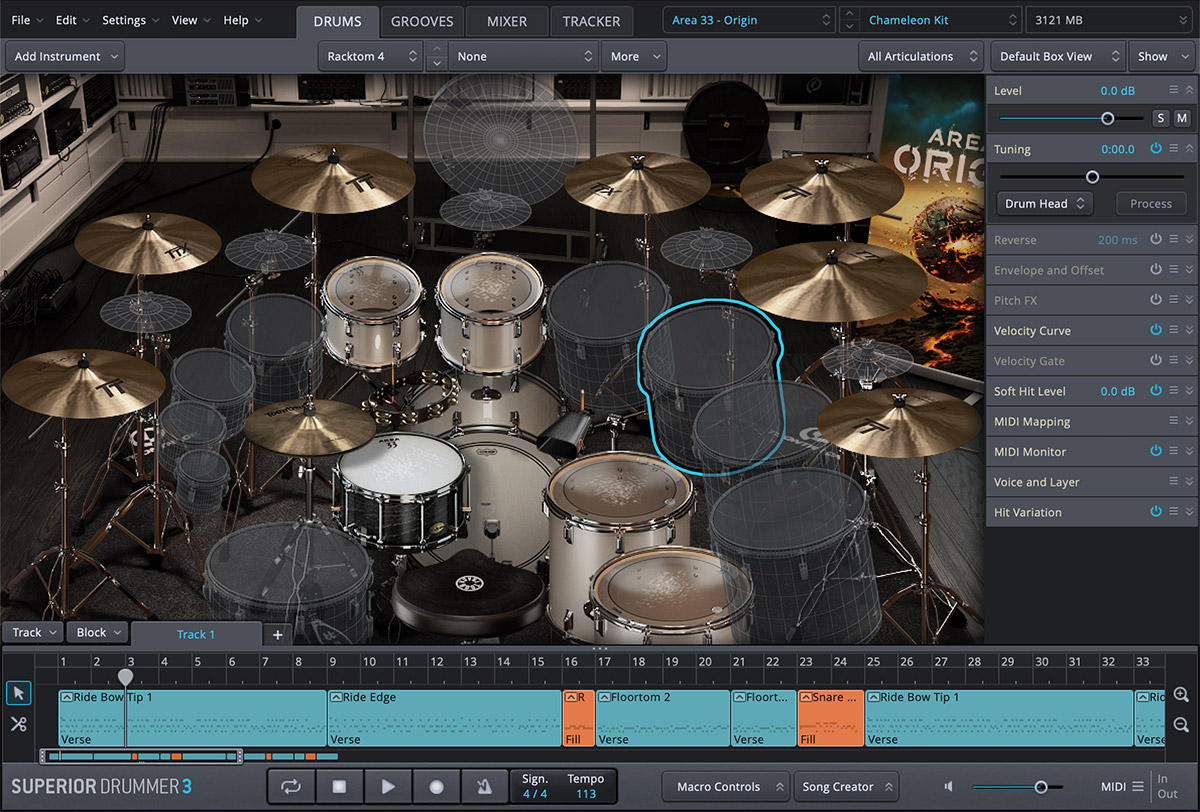Click the record button
Viewport: 1200px width, 812px height.
point(436,787)
